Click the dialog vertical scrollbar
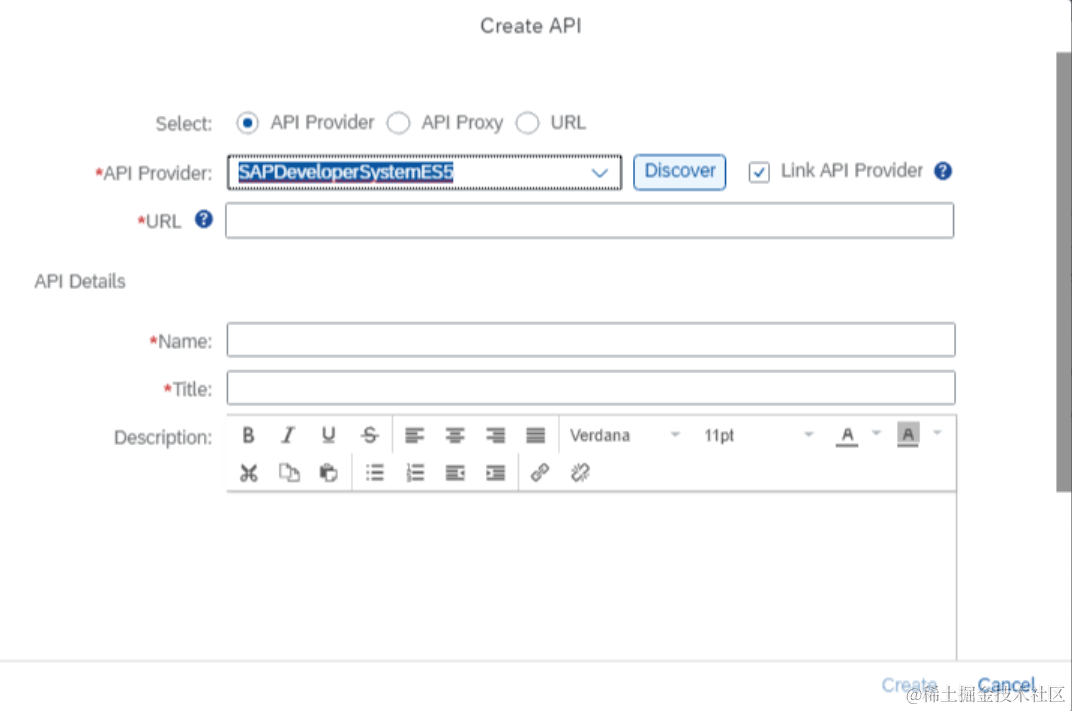This screenshot has height=711, width=1072. point(1063,271)
